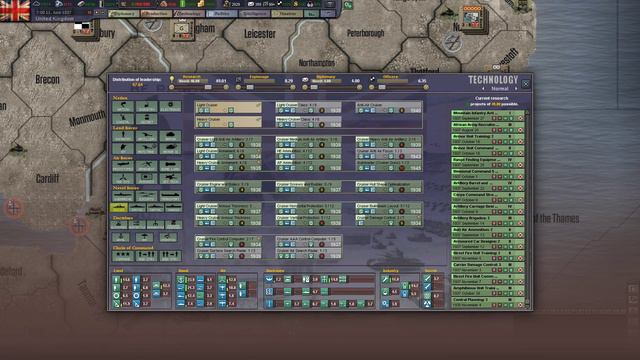Select the Armoured Car Designs project row
Image resolution: width=640 pixels, height=360 pixels.
pyautogui.click(x=487, y=244)
